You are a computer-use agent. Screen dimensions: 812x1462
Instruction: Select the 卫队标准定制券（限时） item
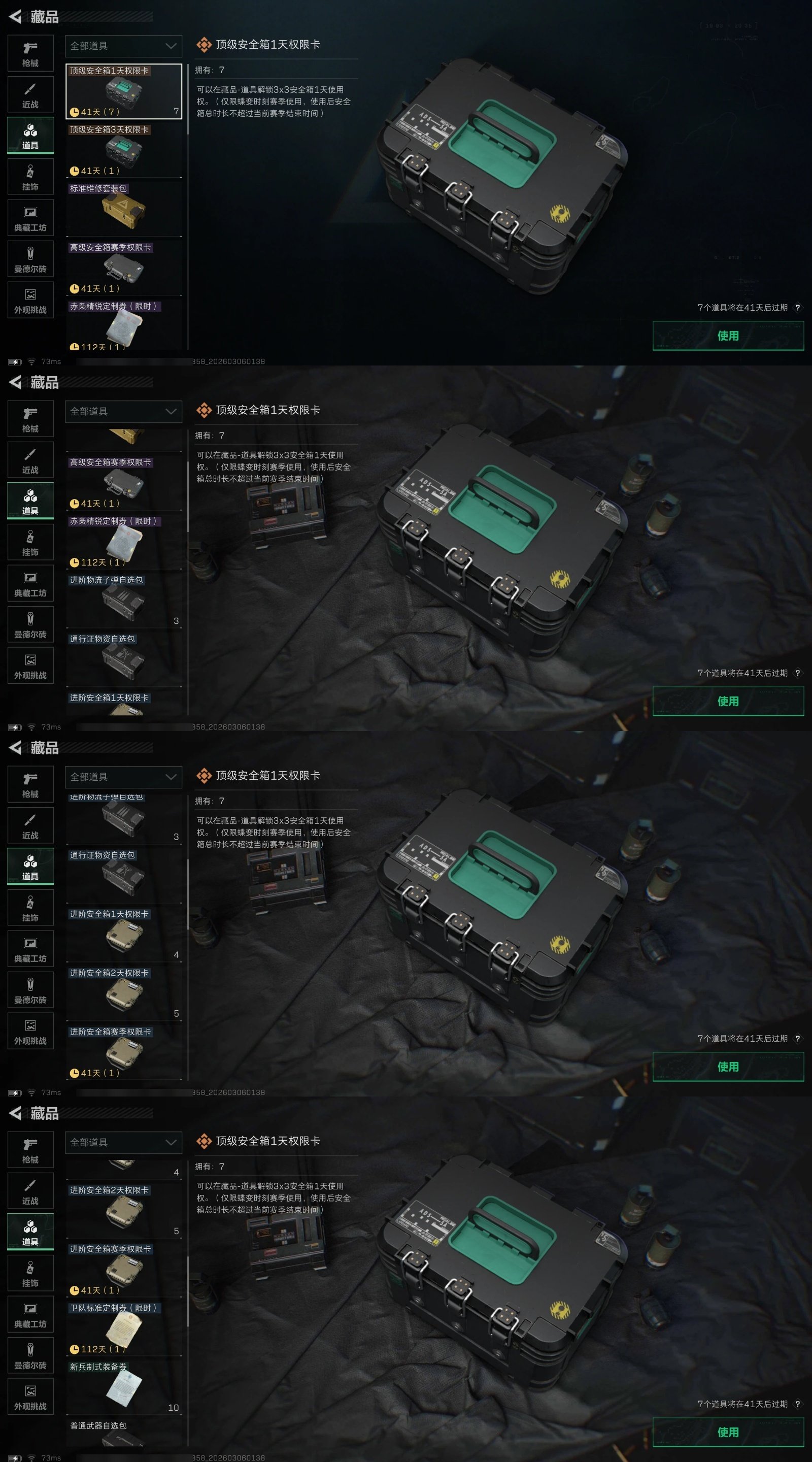tap(124, 1328)
